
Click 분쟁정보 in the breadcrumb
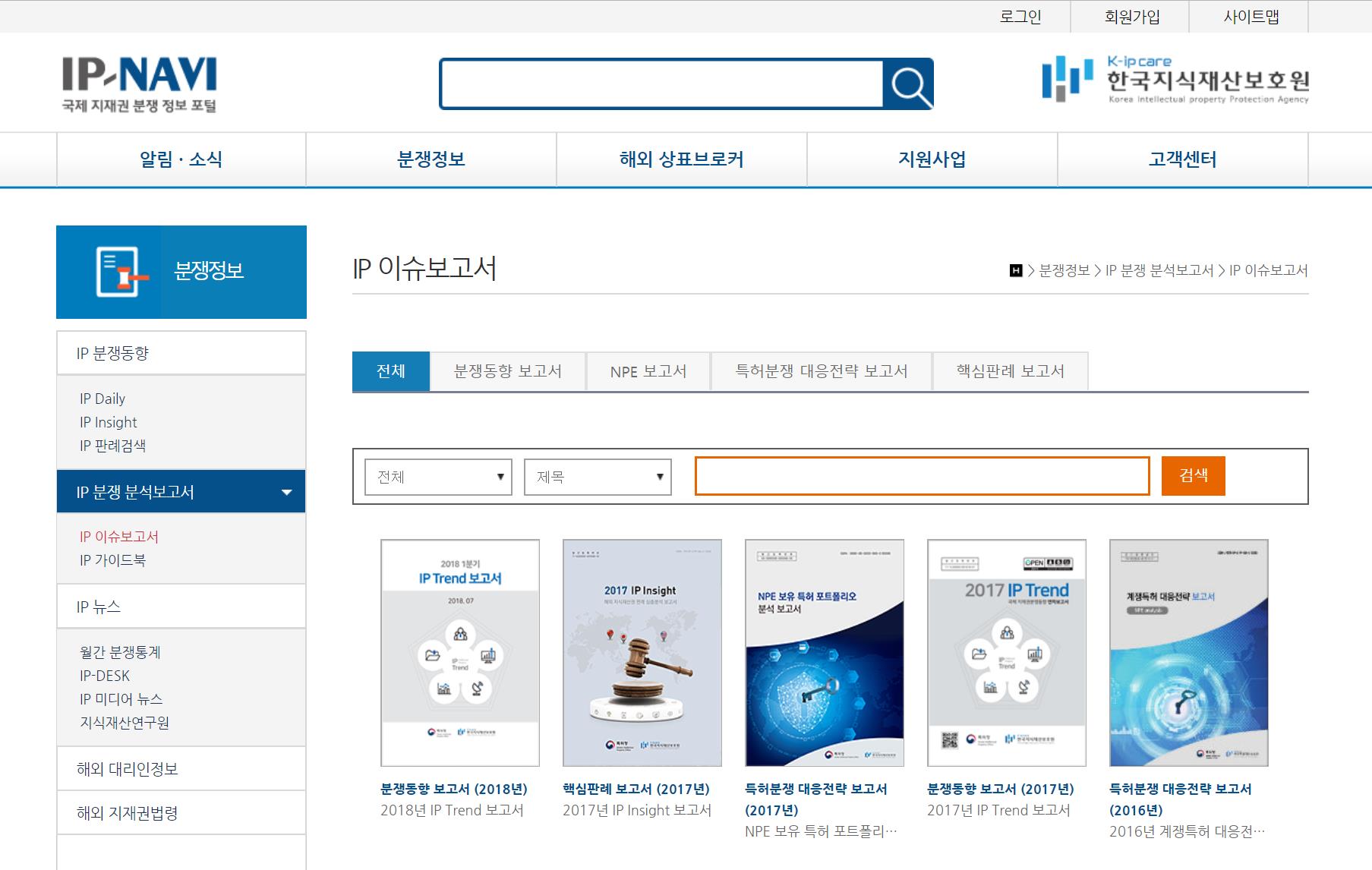pos(1064,271)
